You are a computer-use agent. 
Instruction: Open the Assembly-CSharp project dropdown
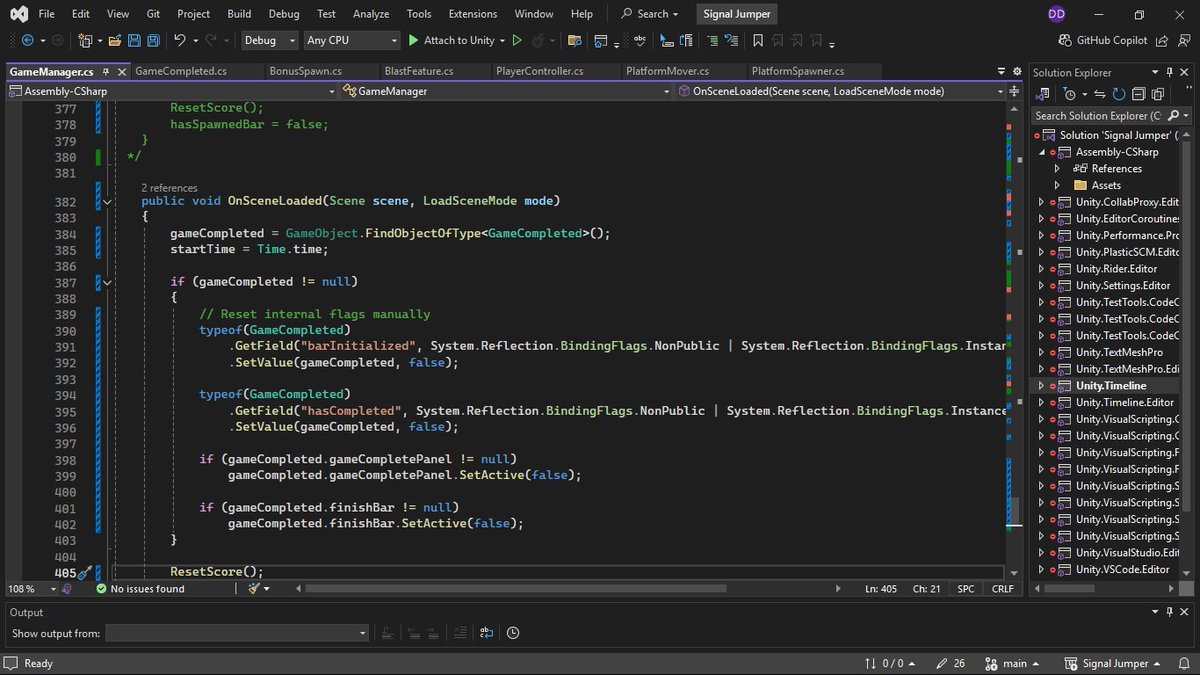pos(172,91)
